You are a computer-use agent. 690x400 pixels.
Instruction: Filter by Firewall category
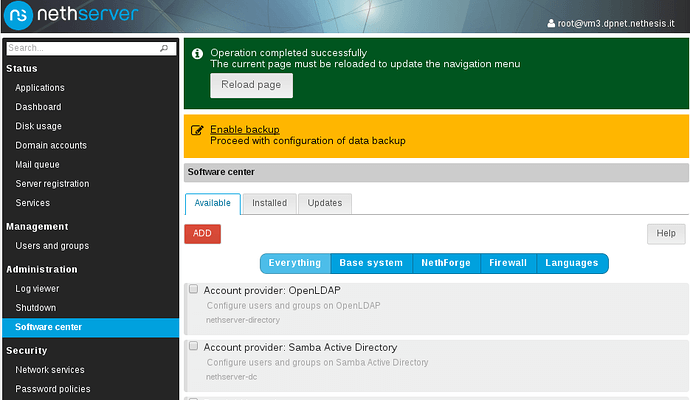[x=508, y=263]
